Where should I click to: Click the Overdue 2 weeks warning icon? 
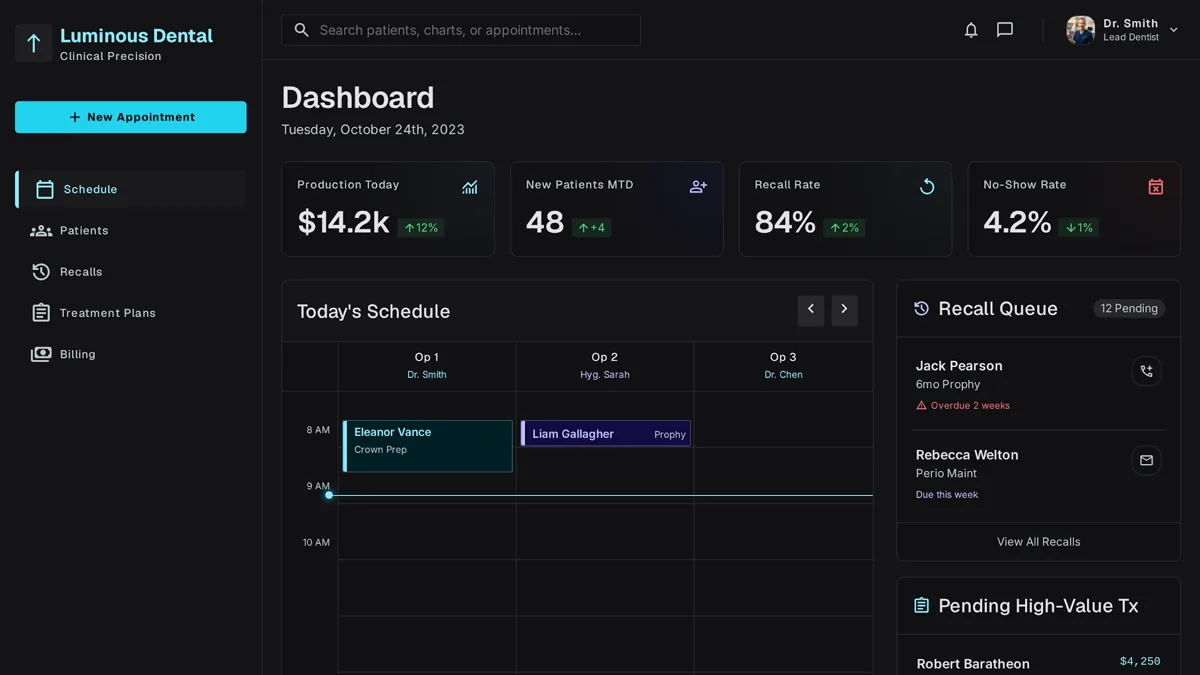coord(922,406)
